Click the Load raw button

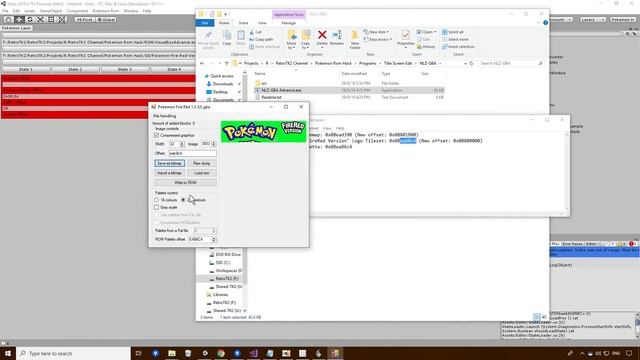[202, 173]
